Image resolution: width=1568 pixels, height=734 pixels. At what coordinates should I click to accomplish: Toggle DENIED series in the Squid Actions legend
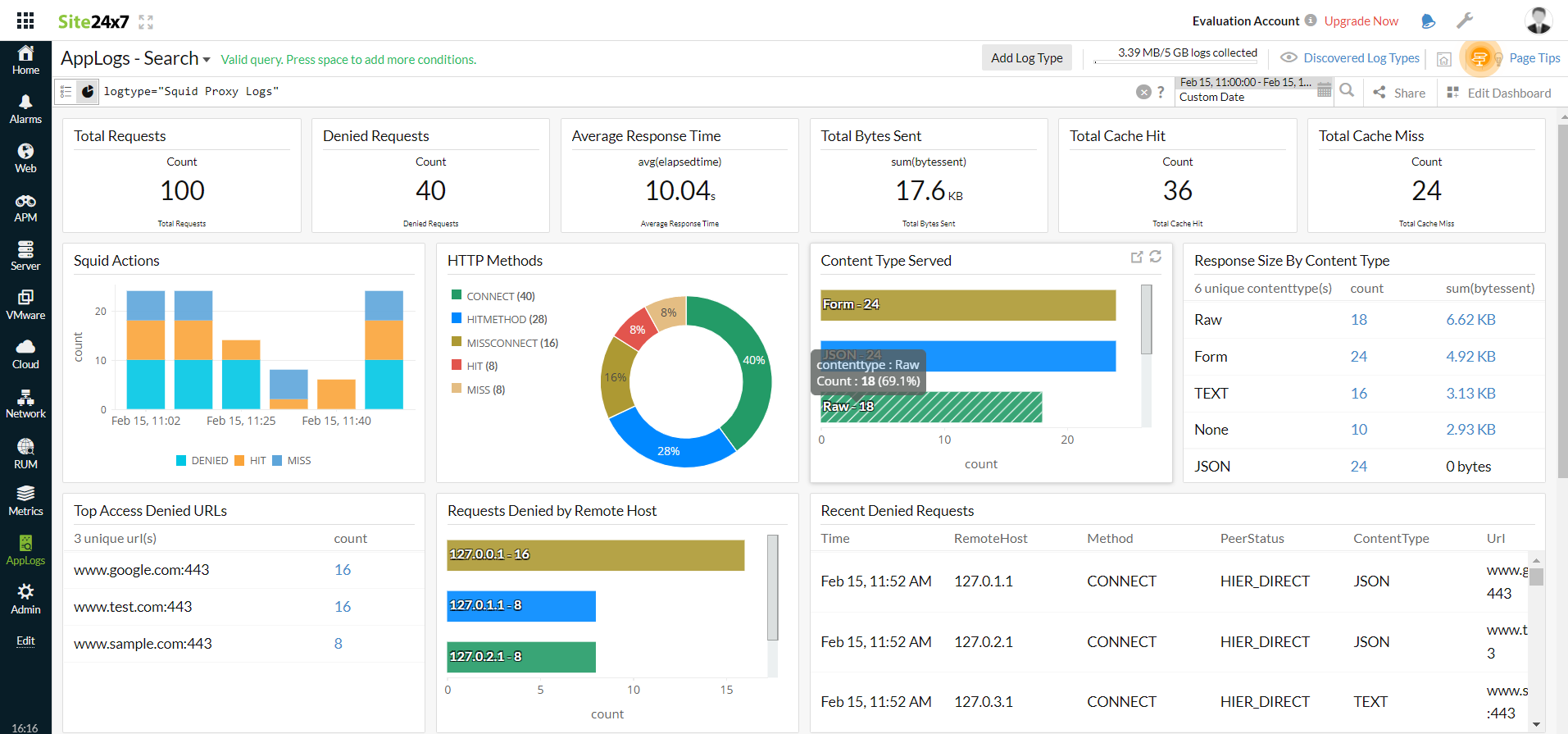(202, 461)
